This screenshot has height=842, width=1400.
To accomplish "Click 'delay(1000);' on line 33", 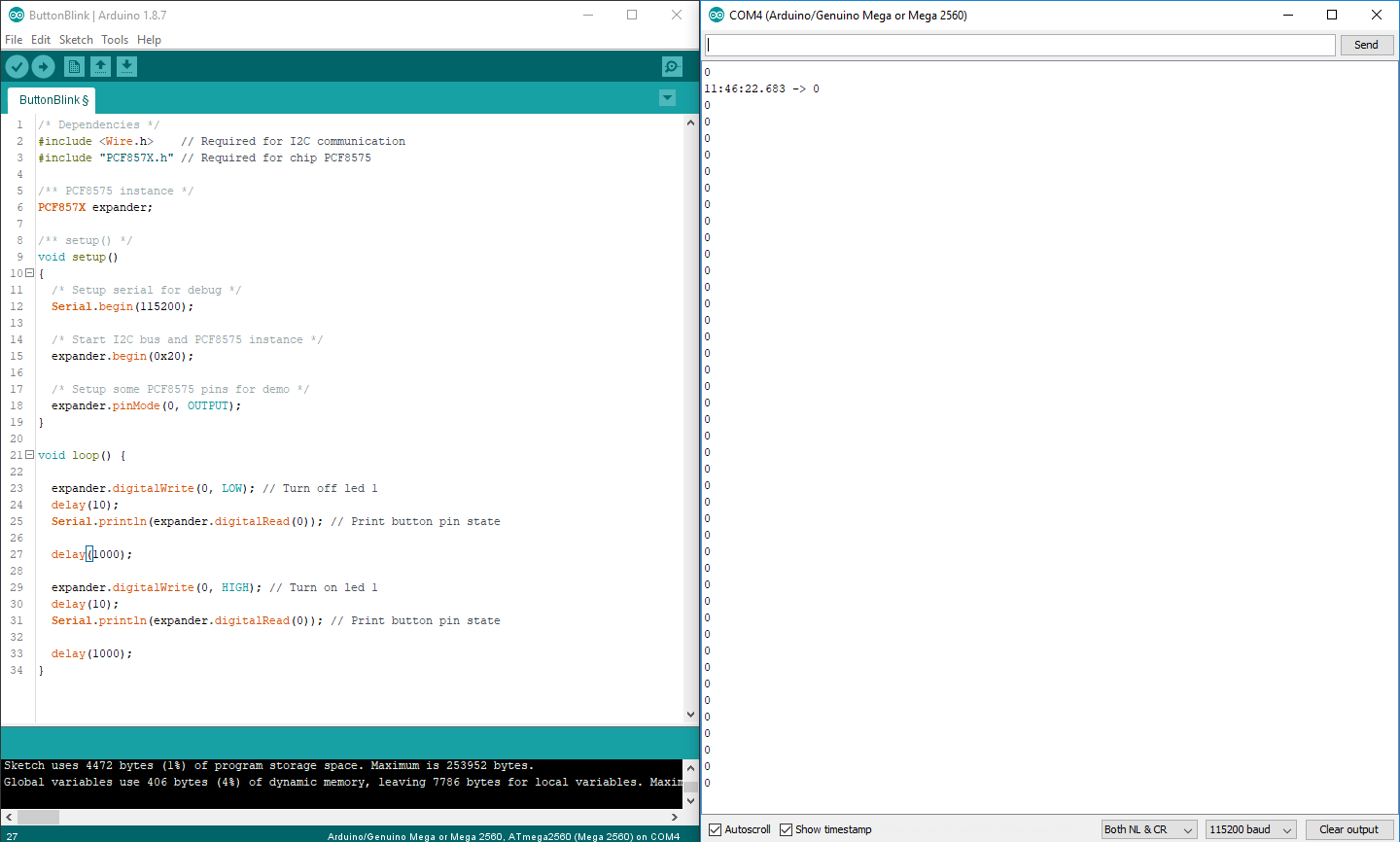I will pos(91,653).
